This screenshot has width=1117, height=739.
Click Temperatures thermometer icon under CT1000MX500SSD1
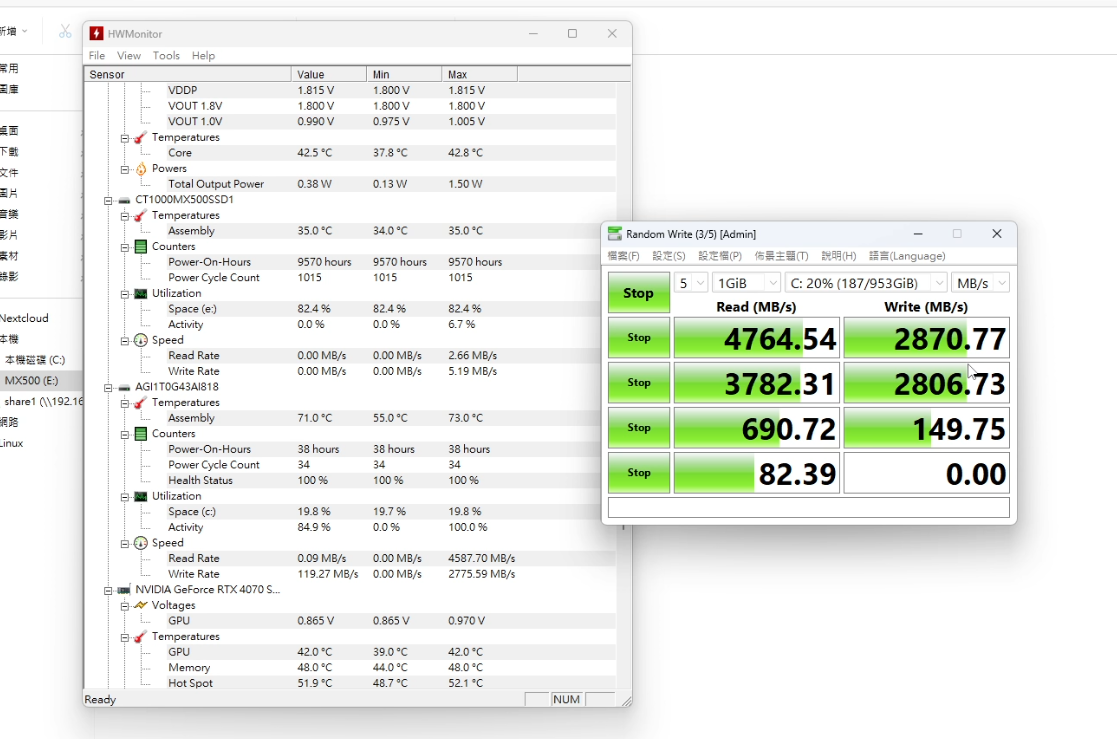(x=140, y=215)
